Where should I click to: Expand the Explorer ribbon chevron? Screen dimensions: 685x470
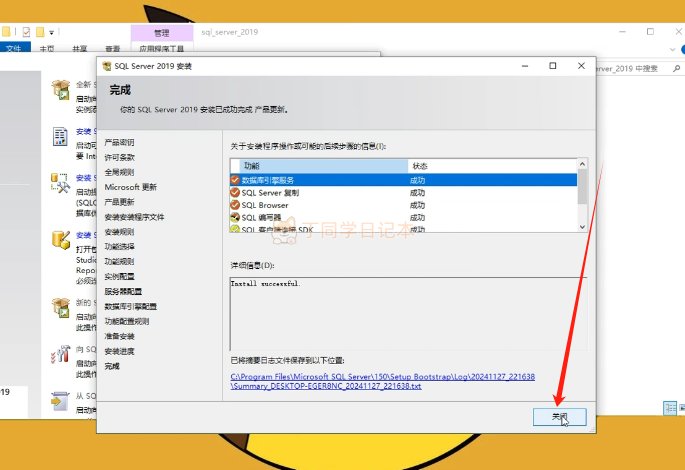click(672, 49)
